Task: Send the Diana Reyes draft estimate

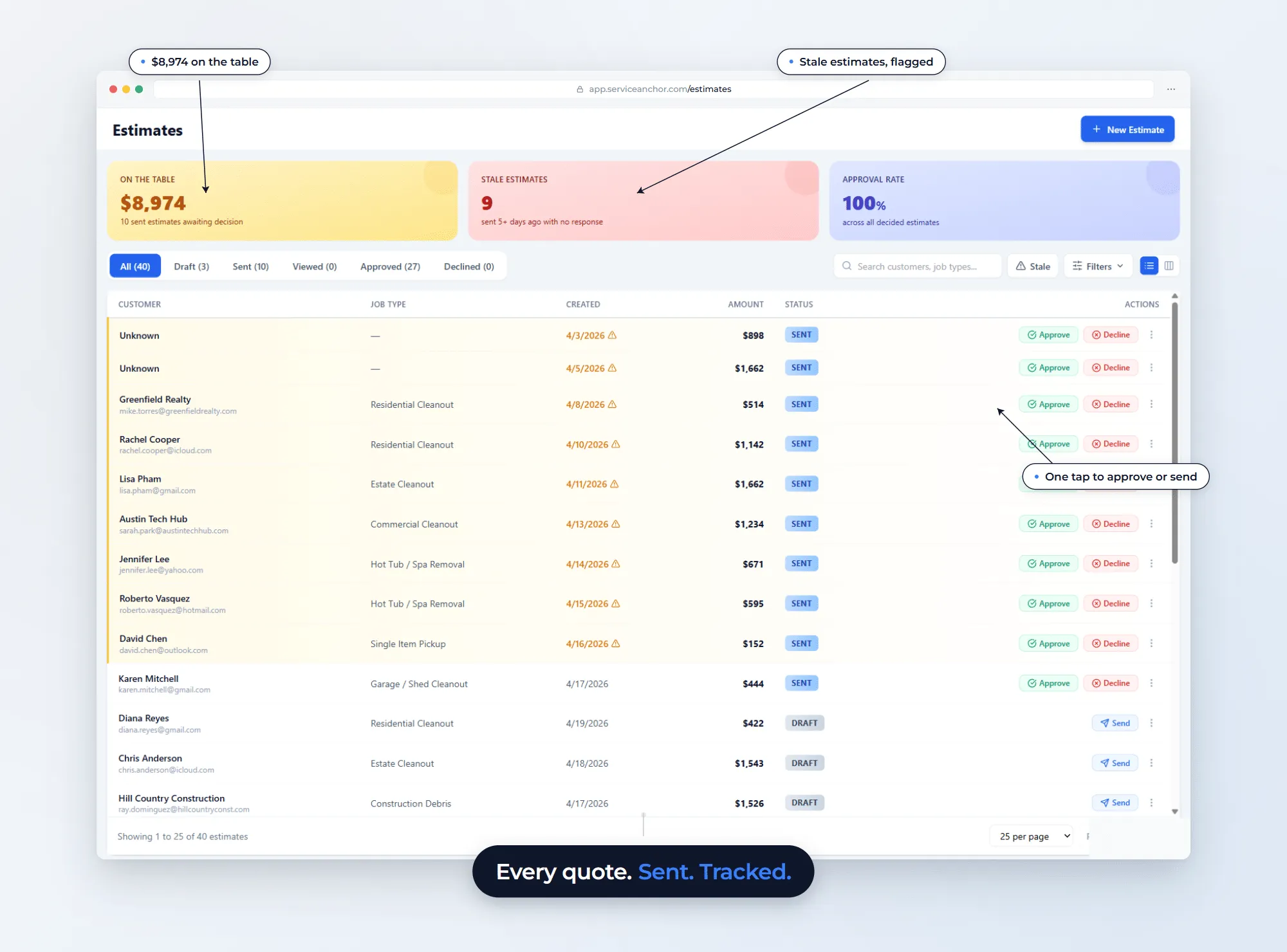Action: (x=1115, y=723)
